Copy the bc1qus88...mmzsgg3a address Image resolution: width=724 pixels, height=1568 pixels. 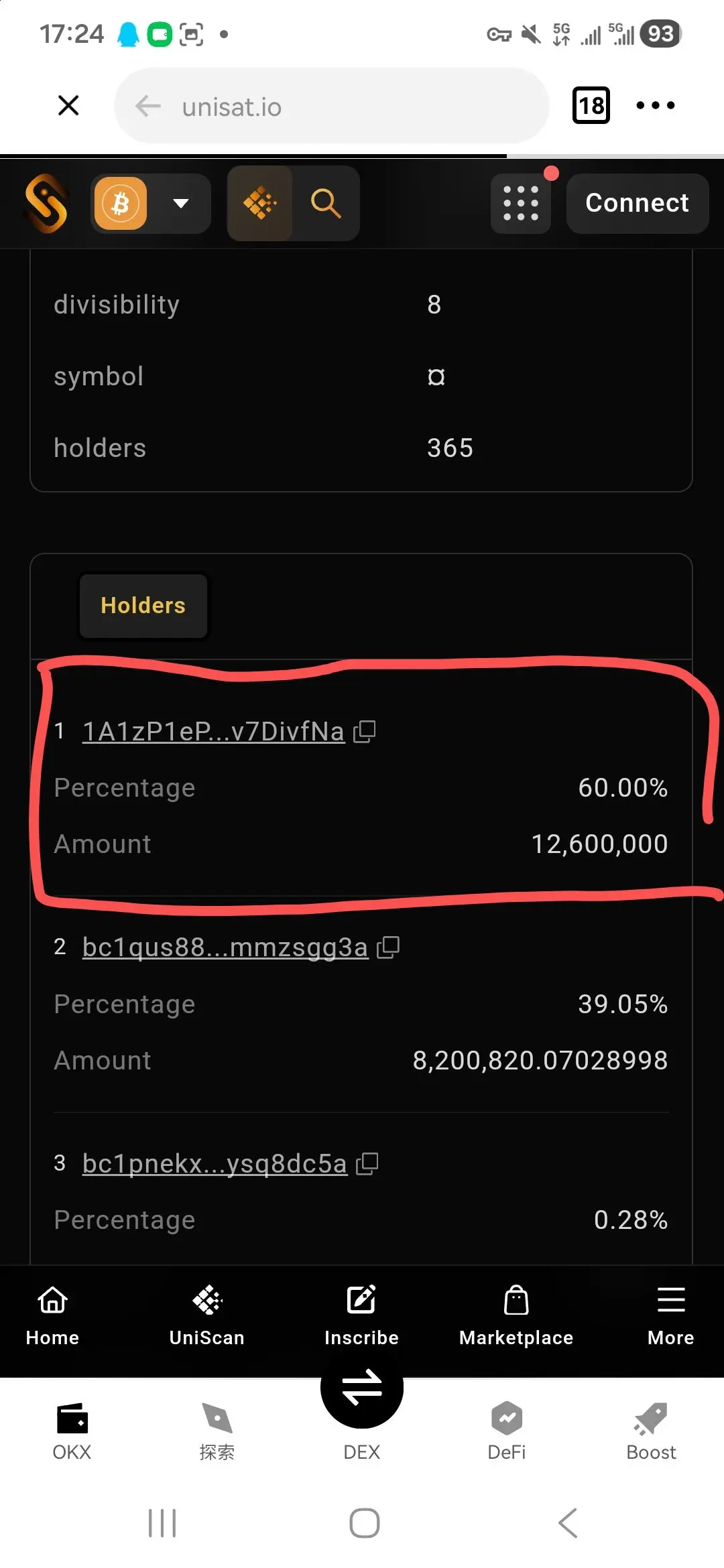tap(389, 947)
